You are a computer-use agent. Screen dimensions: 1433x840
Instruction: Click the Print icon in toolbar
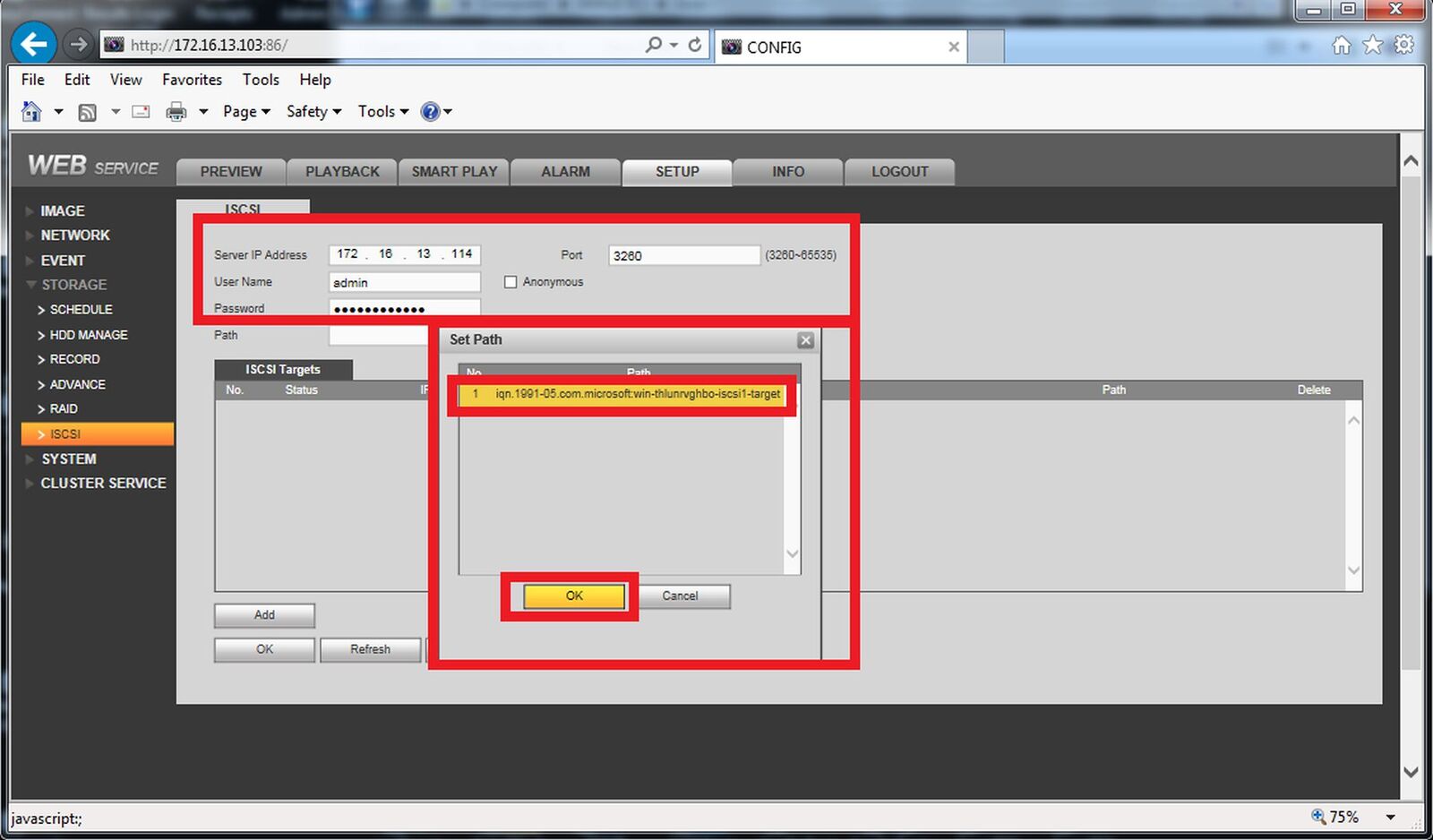tap(176, 112)
